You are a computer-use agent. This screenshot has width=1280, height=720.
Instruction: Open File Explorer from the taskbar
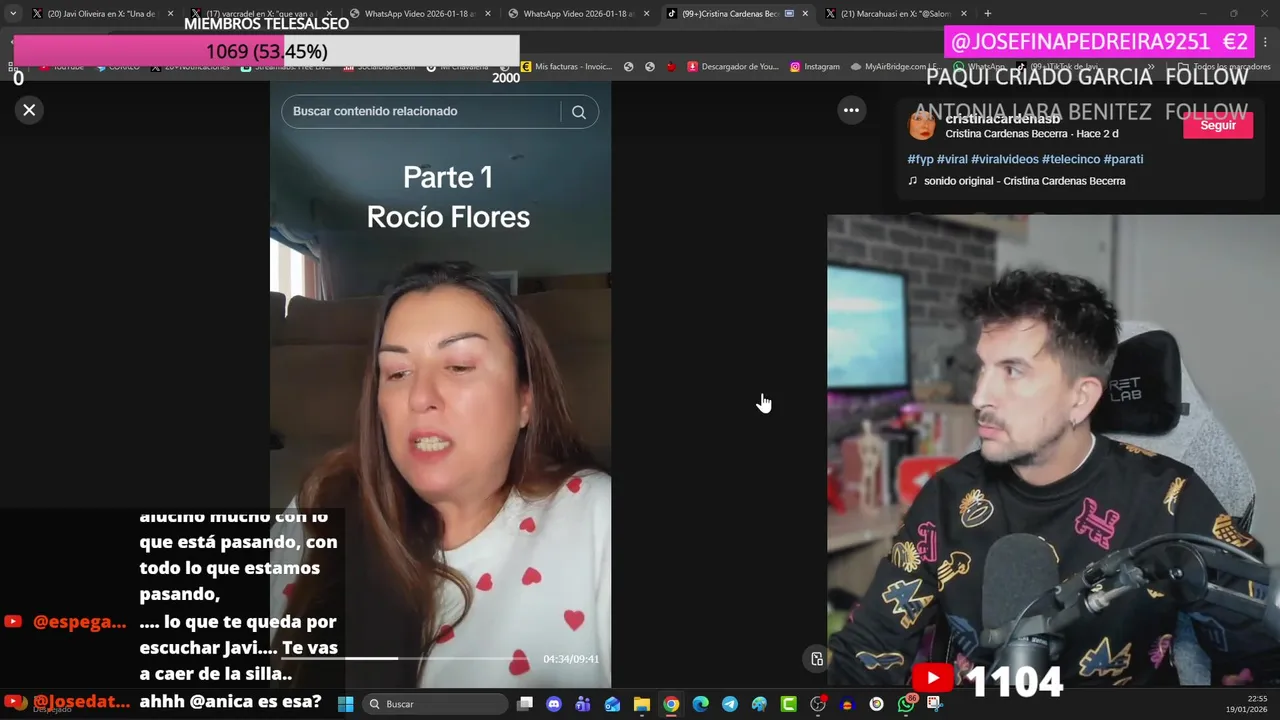coord(642,704)
